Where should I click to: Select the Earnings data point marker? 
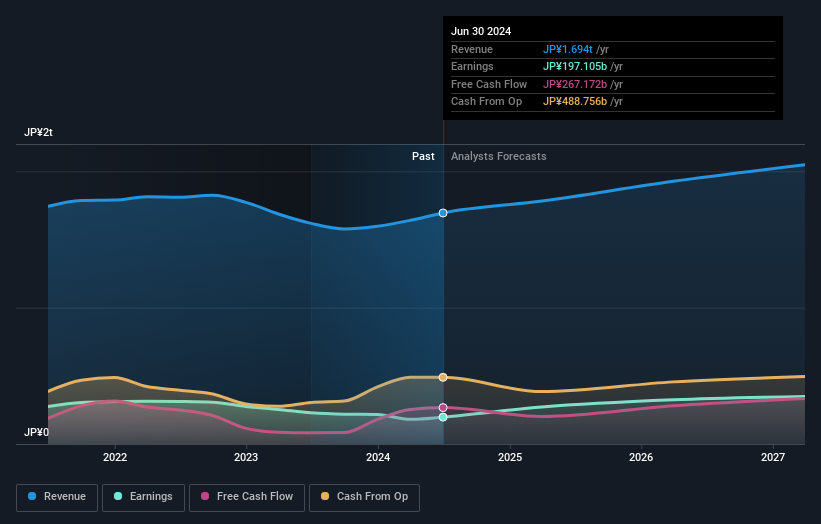click(443, 417)
